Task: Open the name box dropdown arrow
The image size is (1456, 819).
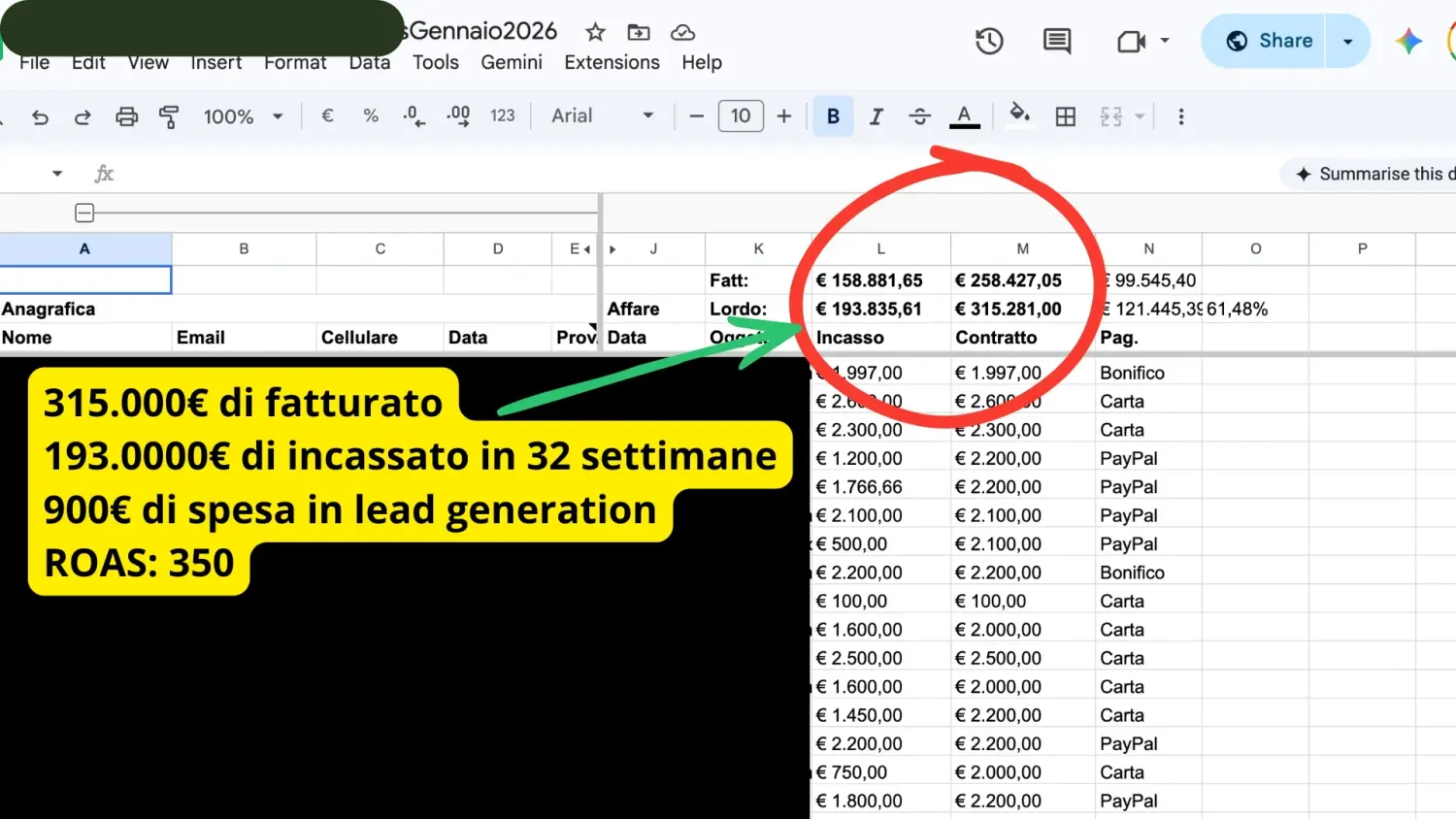Action: click(57, 174)
